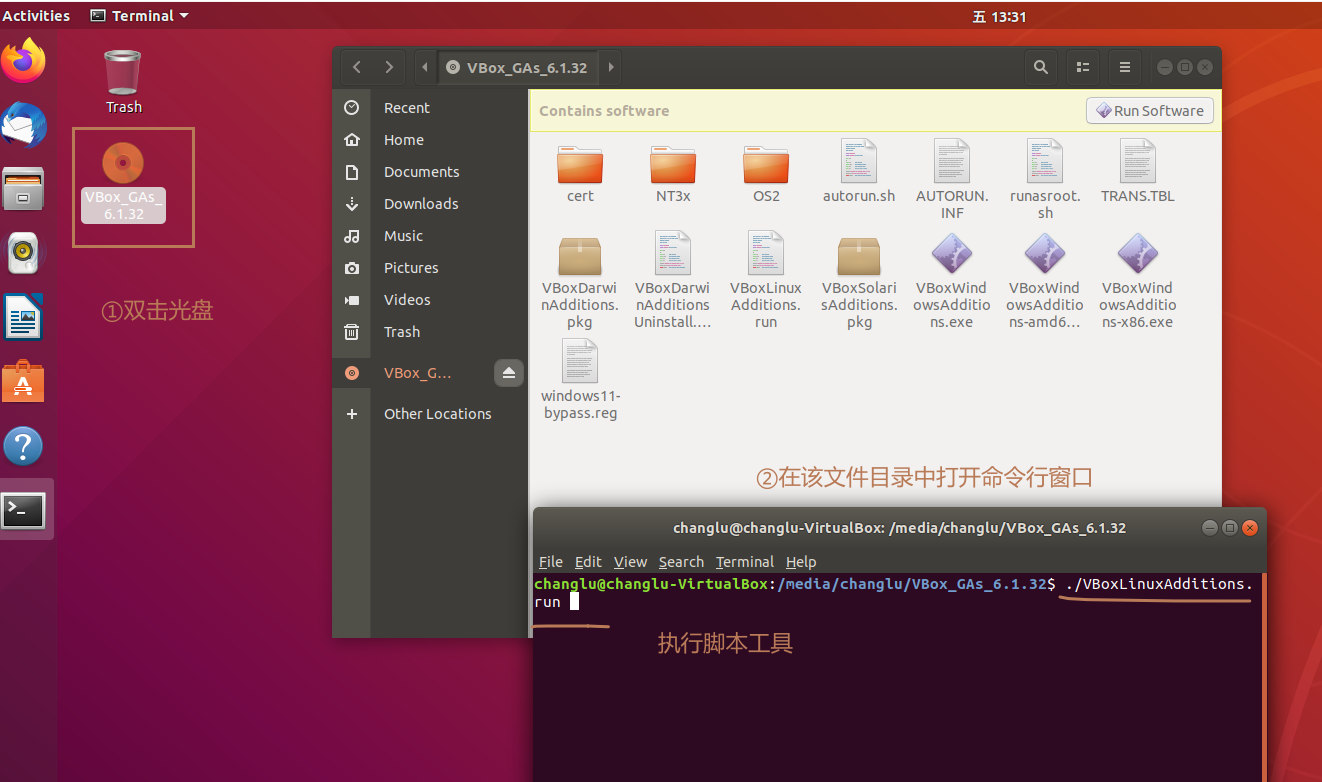This screenshot has width=1322, height=782.
Task: Click the right path-bar scroll arrow
Action: 610,67
